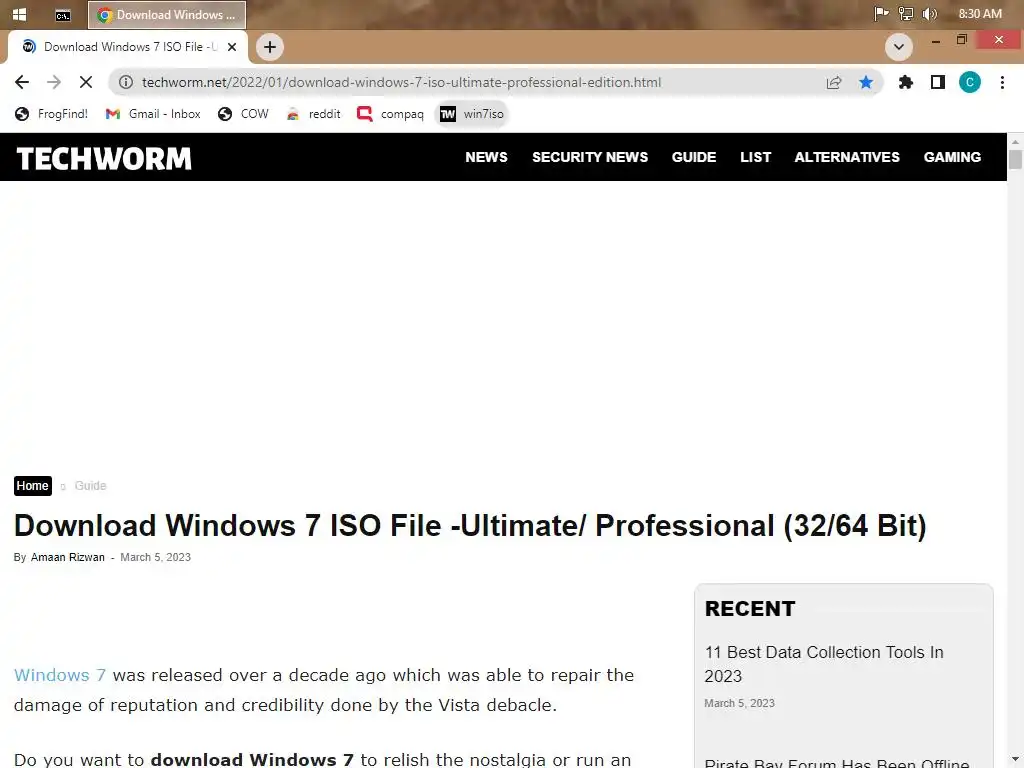
Task: Open the NEWS menu
Action: [x=486, y=157]
